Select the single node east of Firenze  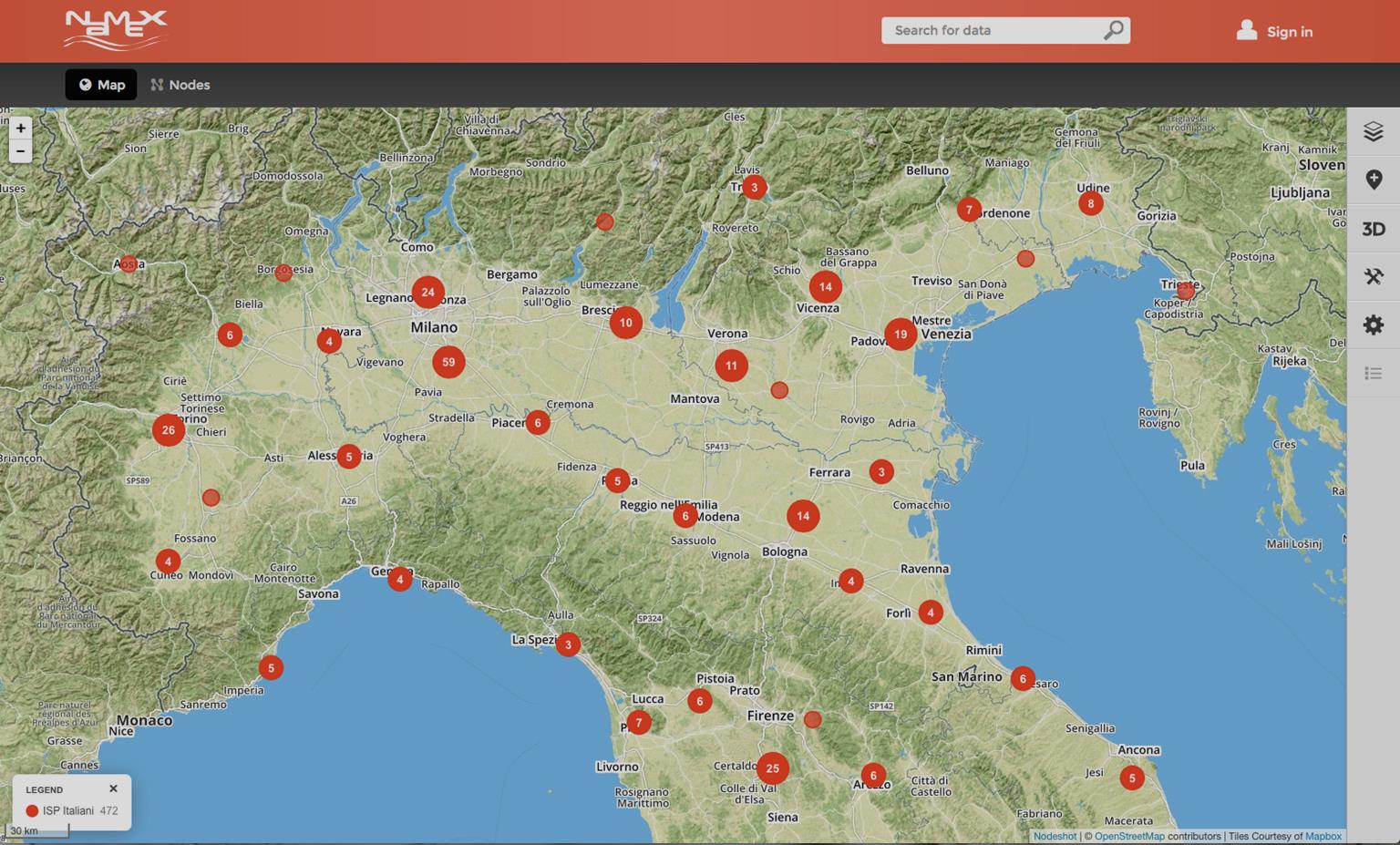813,719
